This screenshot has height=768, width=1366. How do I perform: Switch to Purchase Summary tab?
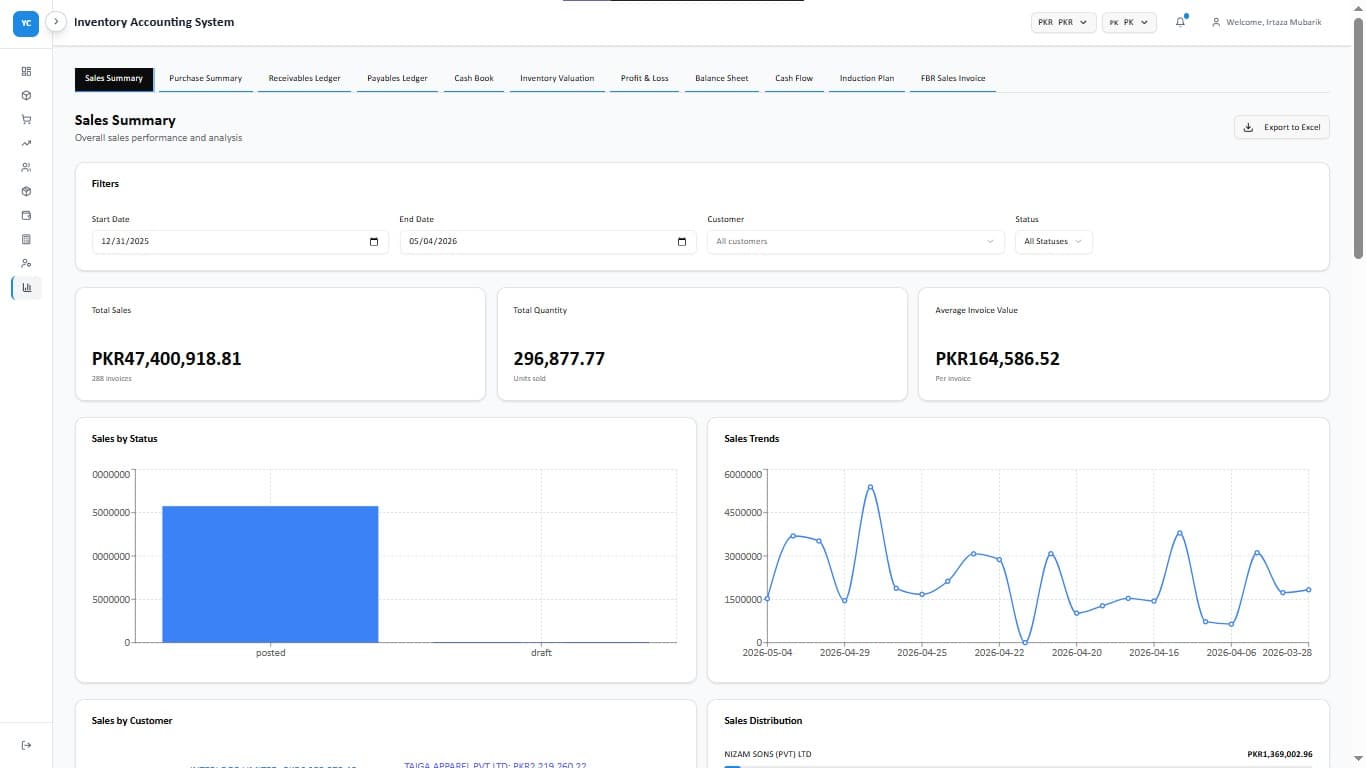tap(206, 78)
